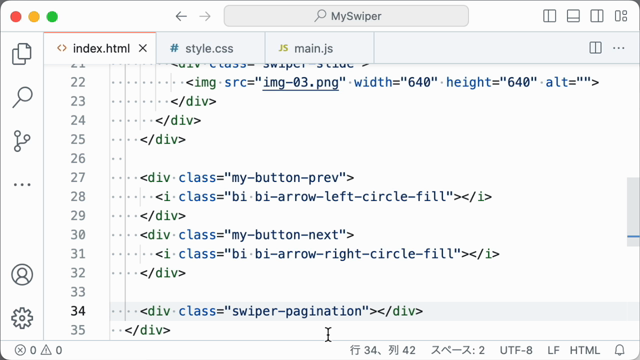The width and height of the screenshot is (640, 360).
Task: Open the Manage settings gear
Action: coord(22,318)
